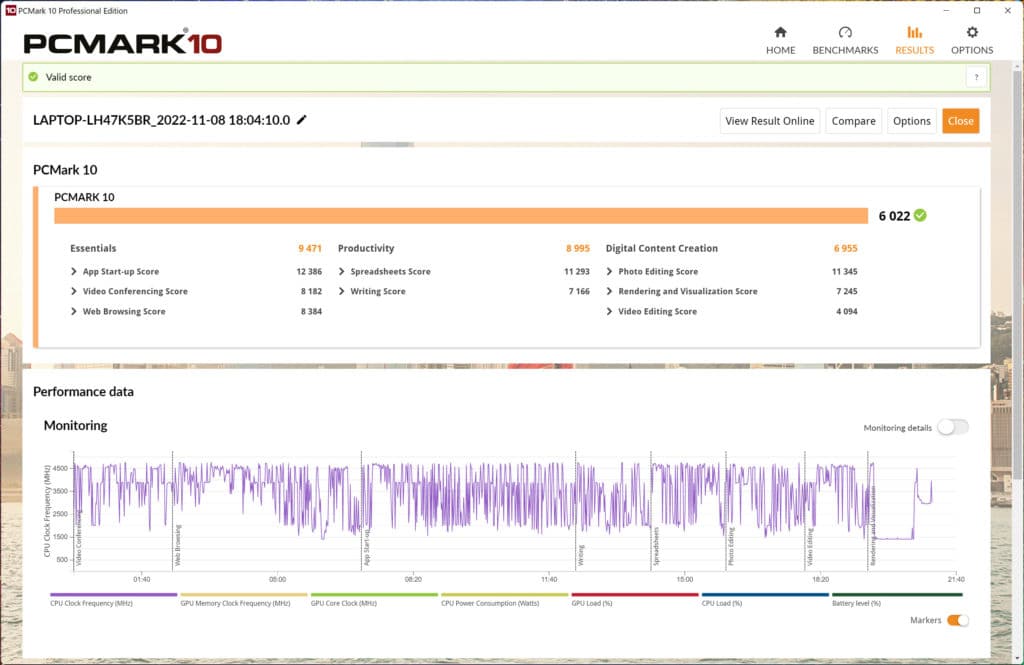Click the View Result Online button
This screenshot has width=1024, height=665.
(x=769, y=121)
